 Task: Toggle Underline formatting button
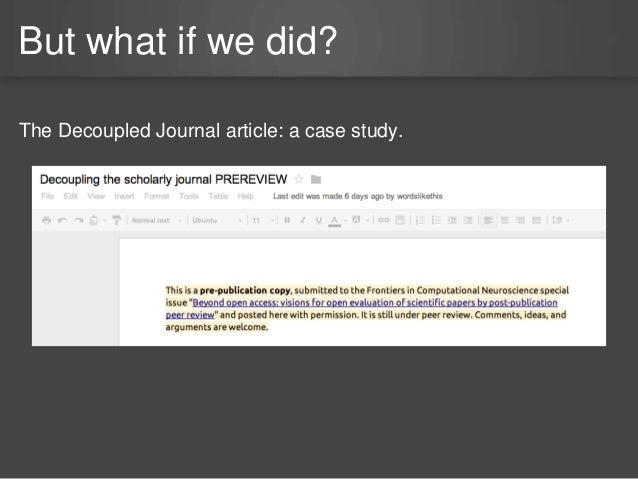point(319,220)
